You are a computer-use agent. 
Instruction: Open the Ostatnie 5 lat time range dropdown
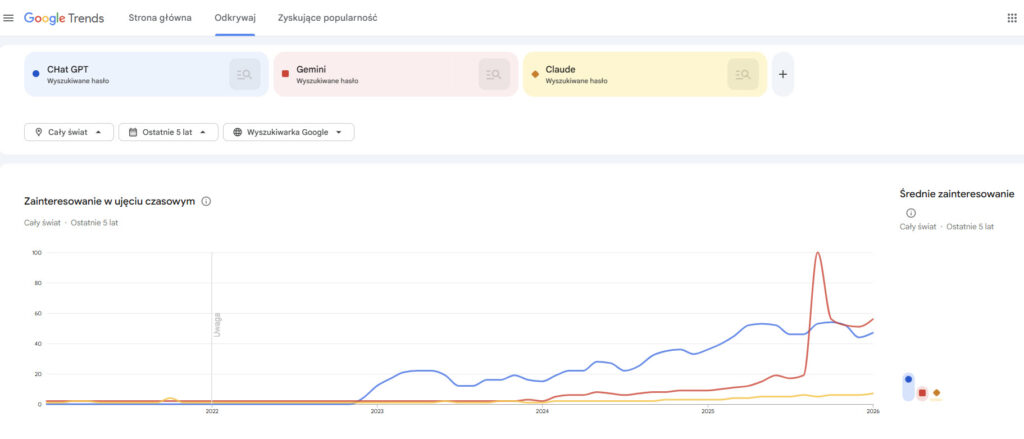point(168,132)
